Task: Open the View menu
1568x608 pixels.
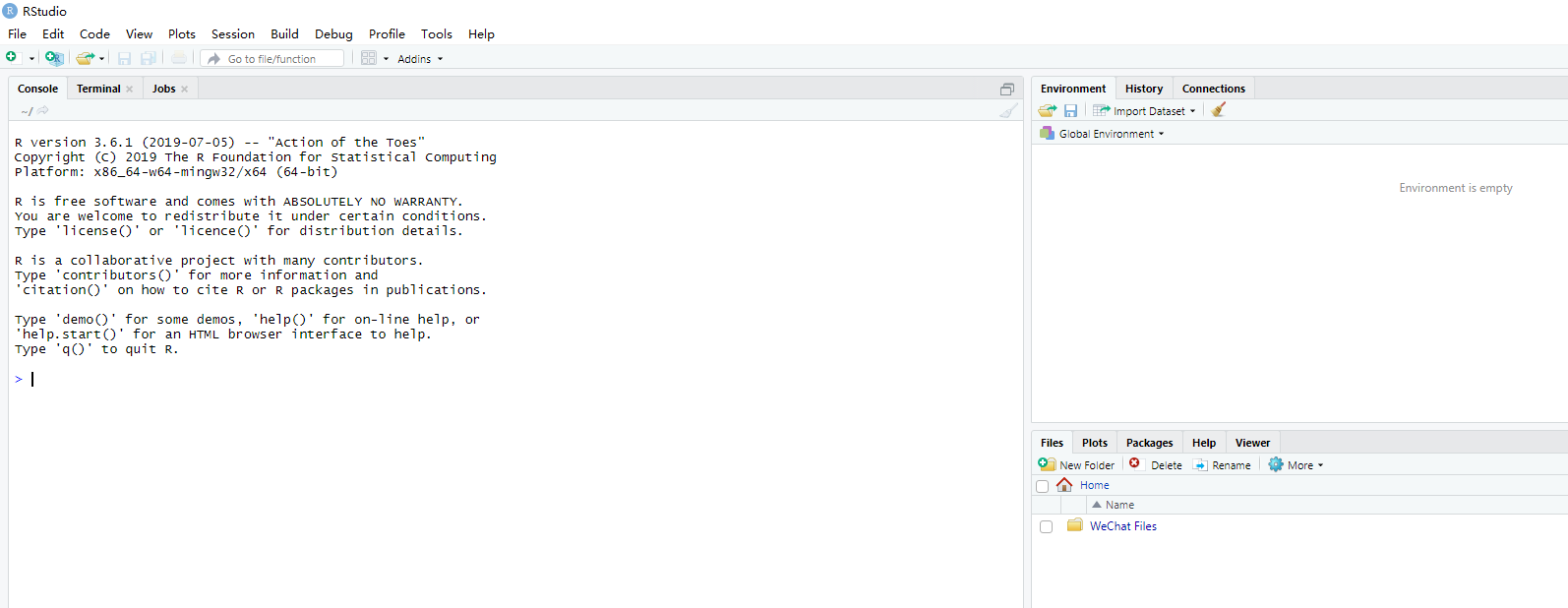Action: pyautogui.click(x=139, y=33)
